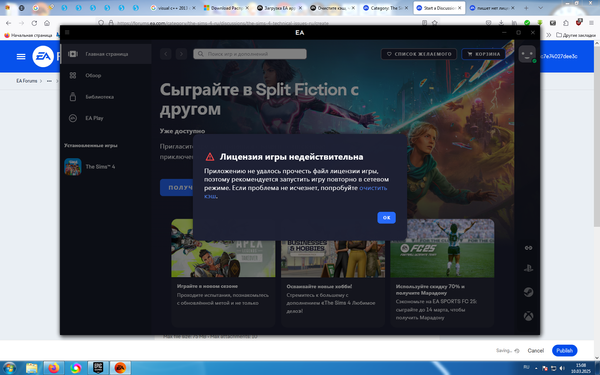
Task: Switch to the Загрузка EA app tab
Action: pyautogui.click(x=279, y=8)
